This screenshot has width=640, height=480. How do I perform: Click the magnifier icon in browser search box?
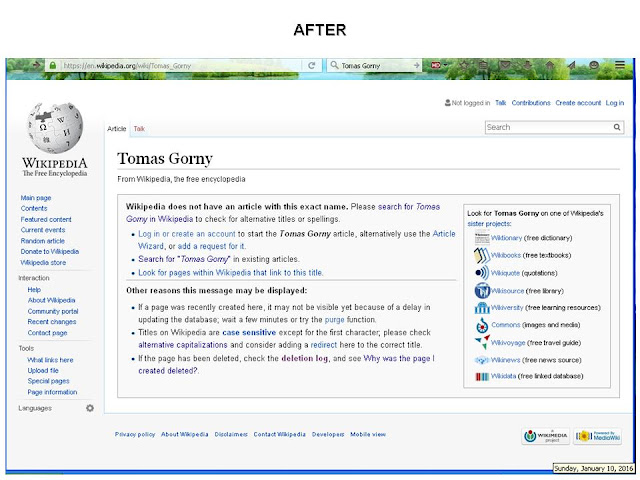[334, 65]
